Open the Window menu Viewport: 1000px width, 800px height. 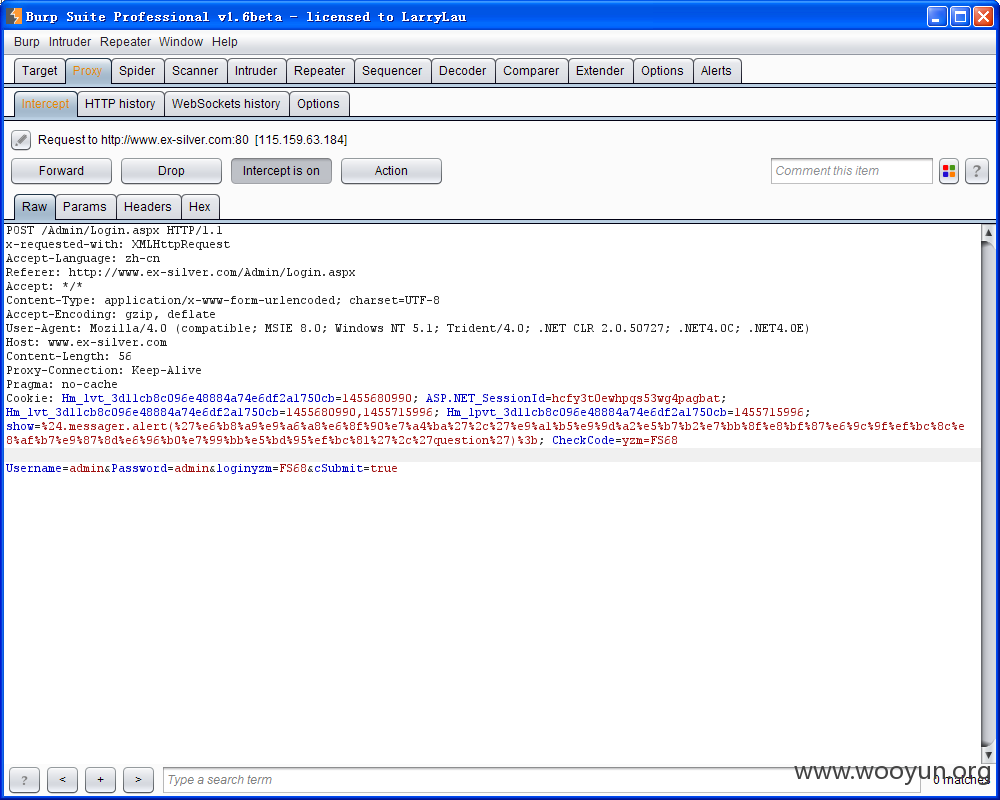[x=181, y=42]
